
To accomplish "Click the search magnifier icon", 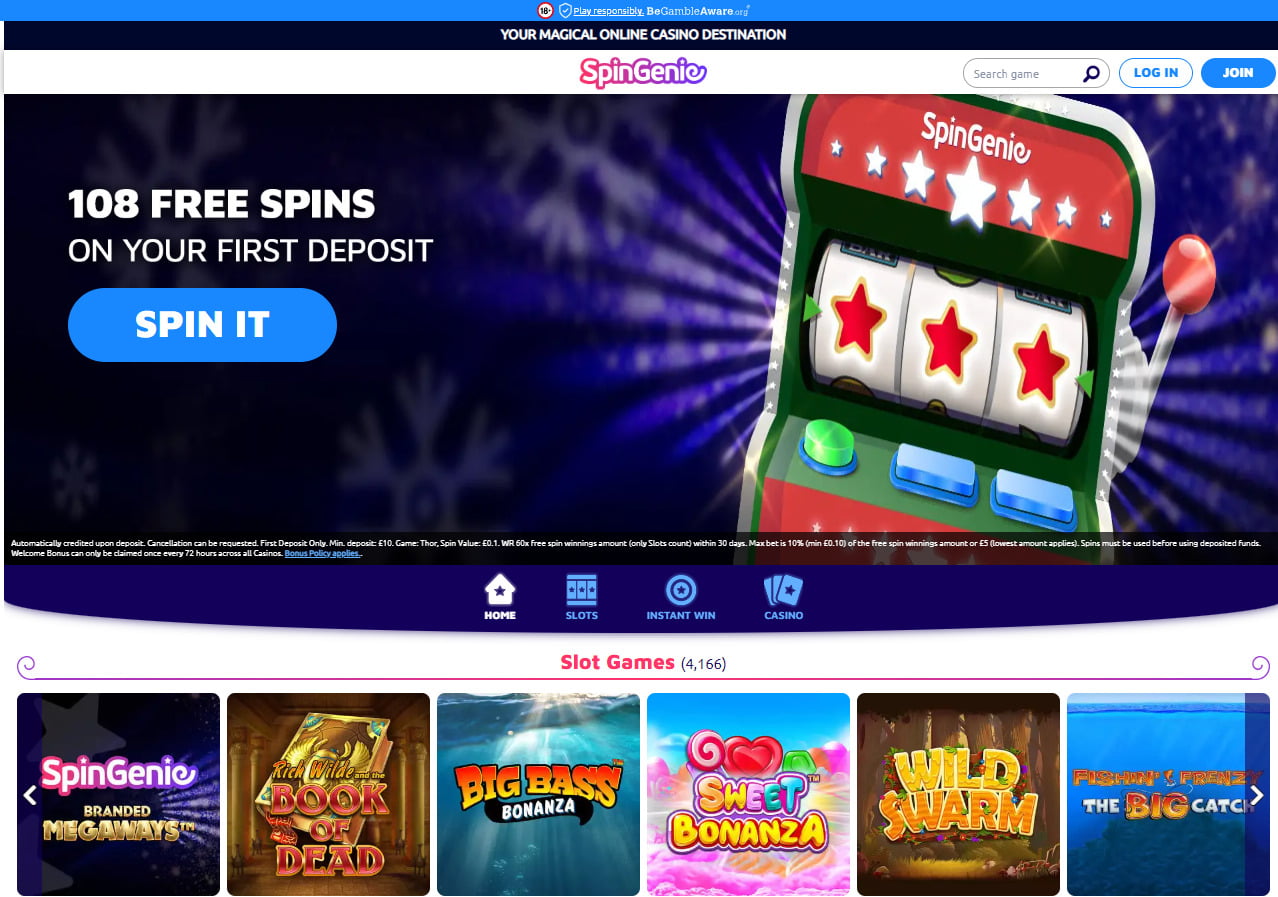I will point(1091,73).
